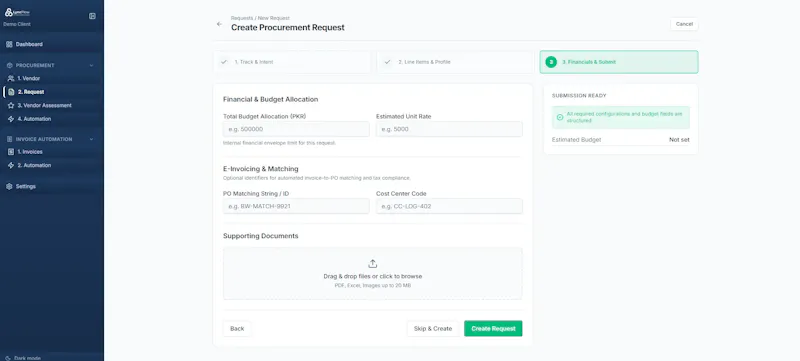Focus the Estimated Unit Rate field
Image resolution: width=800 pixels, height=361 pixels.
coord(449,129)
